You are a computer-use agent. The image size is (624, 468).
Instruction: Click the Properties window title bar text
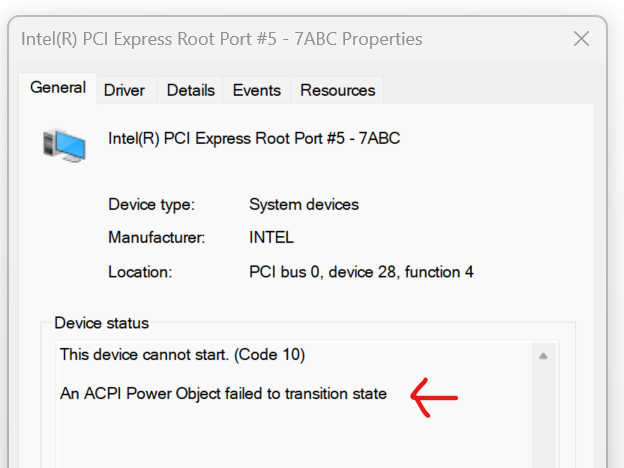(222, 39)
